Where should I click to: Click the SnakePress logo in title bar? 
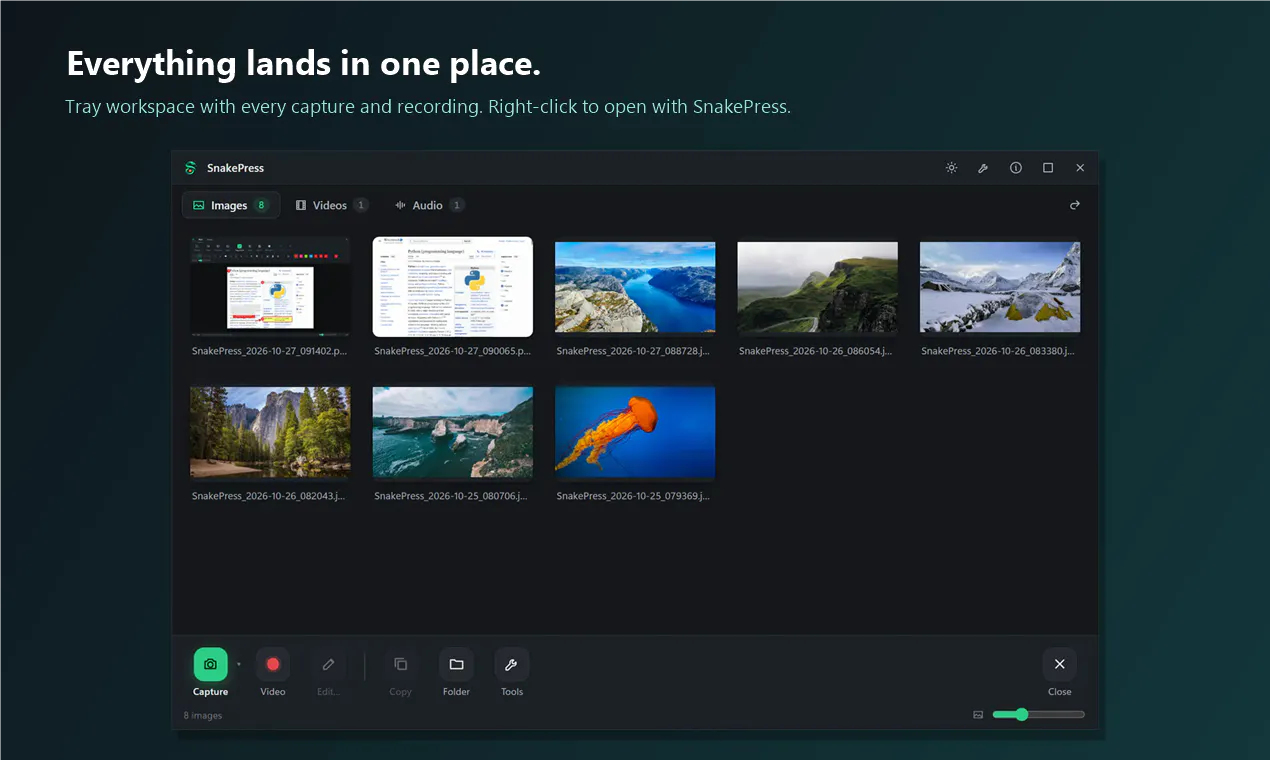(190, 168)
